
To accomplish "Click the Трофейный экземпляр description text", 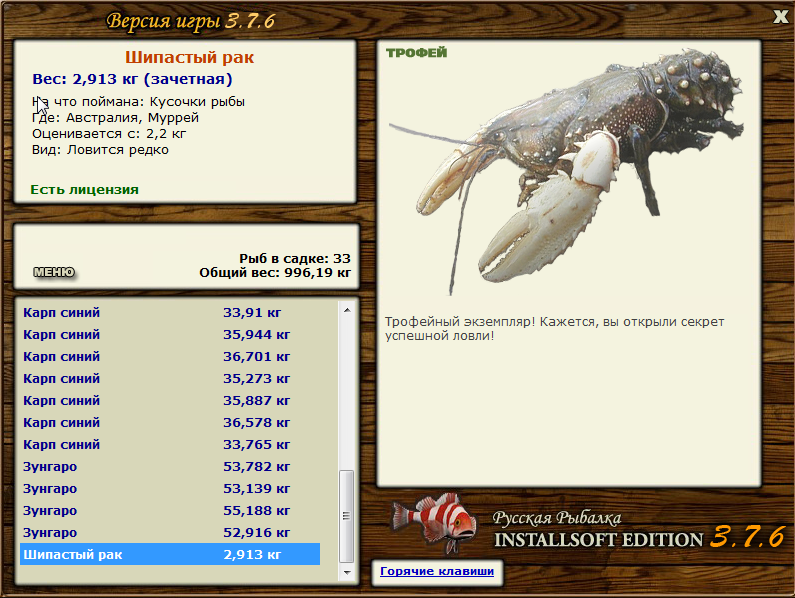I will pos(555,329).
